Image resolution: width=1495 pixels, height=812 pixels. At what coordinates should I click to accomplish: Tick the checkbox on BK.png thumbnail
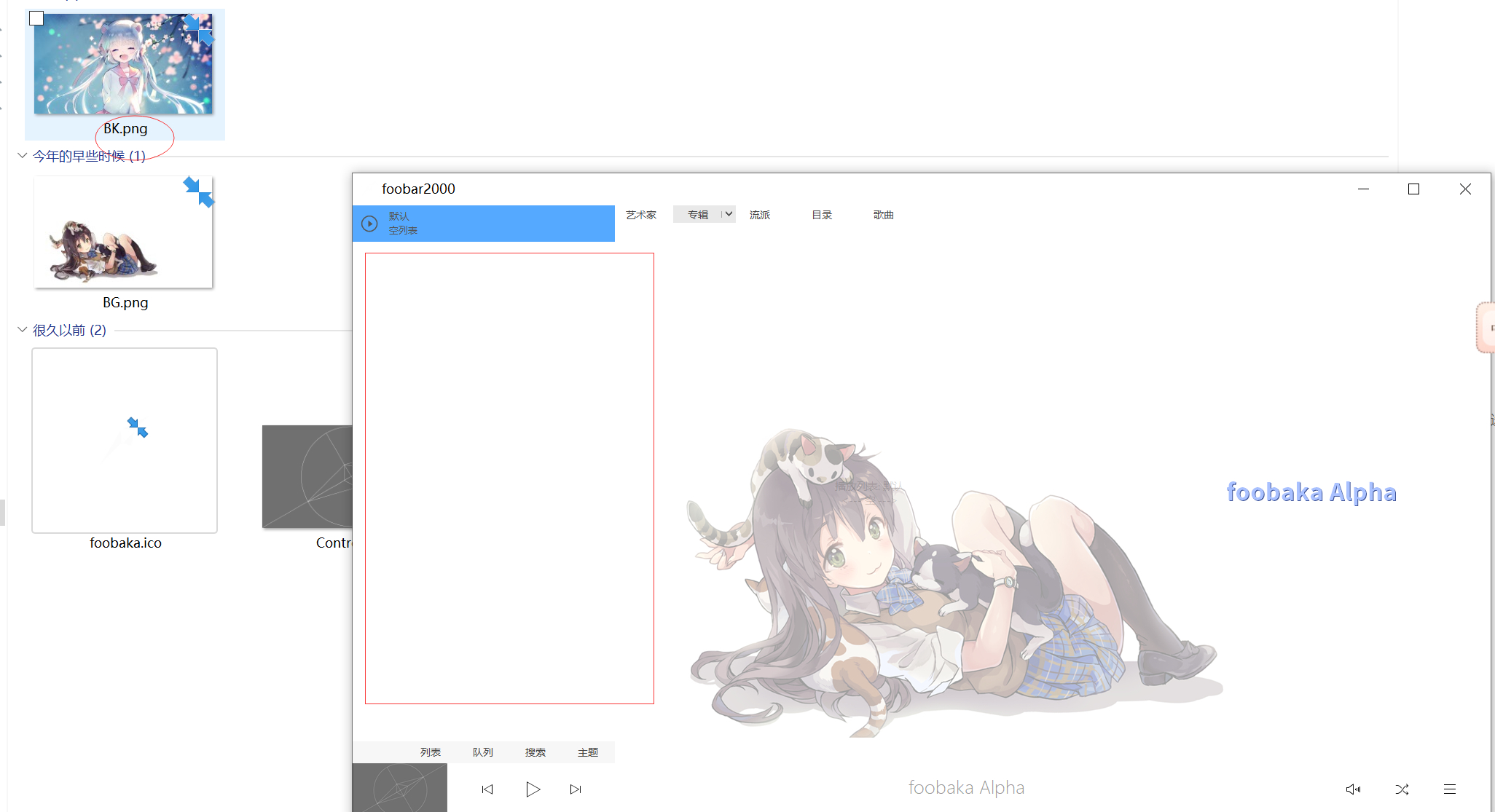pyautogui.click(x=36, y=19)
